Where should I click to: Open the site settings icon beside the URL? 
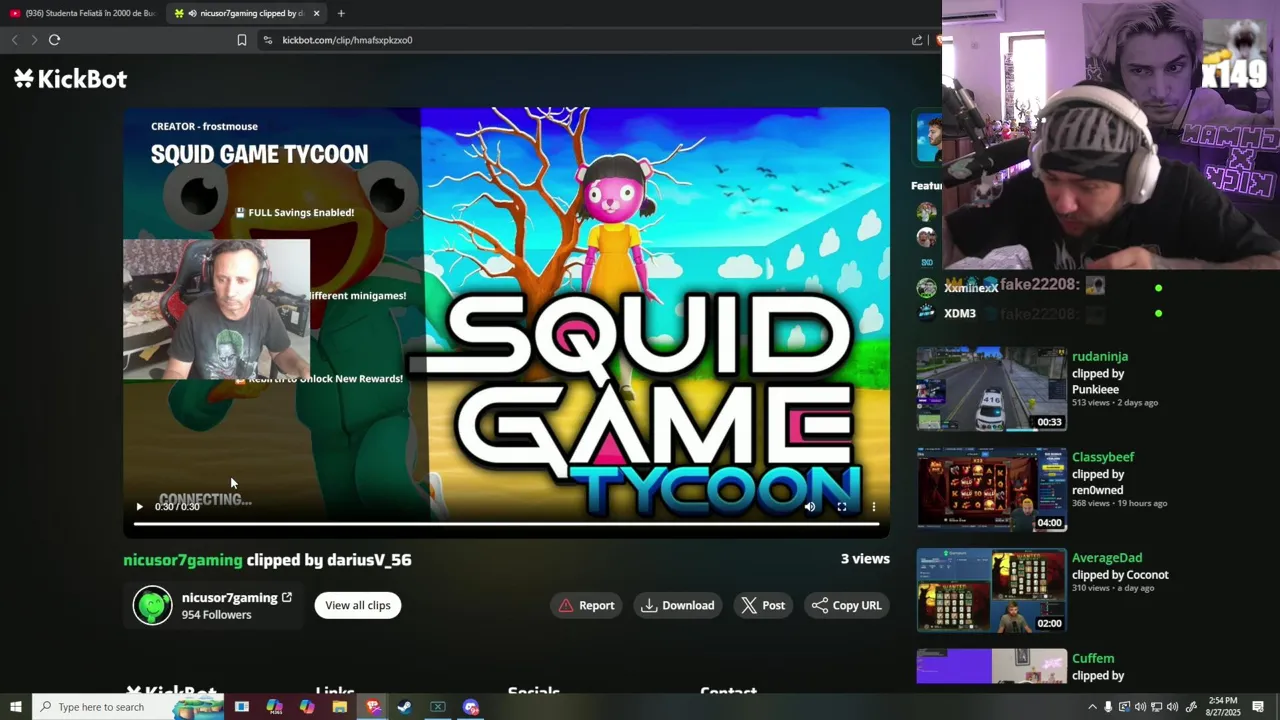267,40
